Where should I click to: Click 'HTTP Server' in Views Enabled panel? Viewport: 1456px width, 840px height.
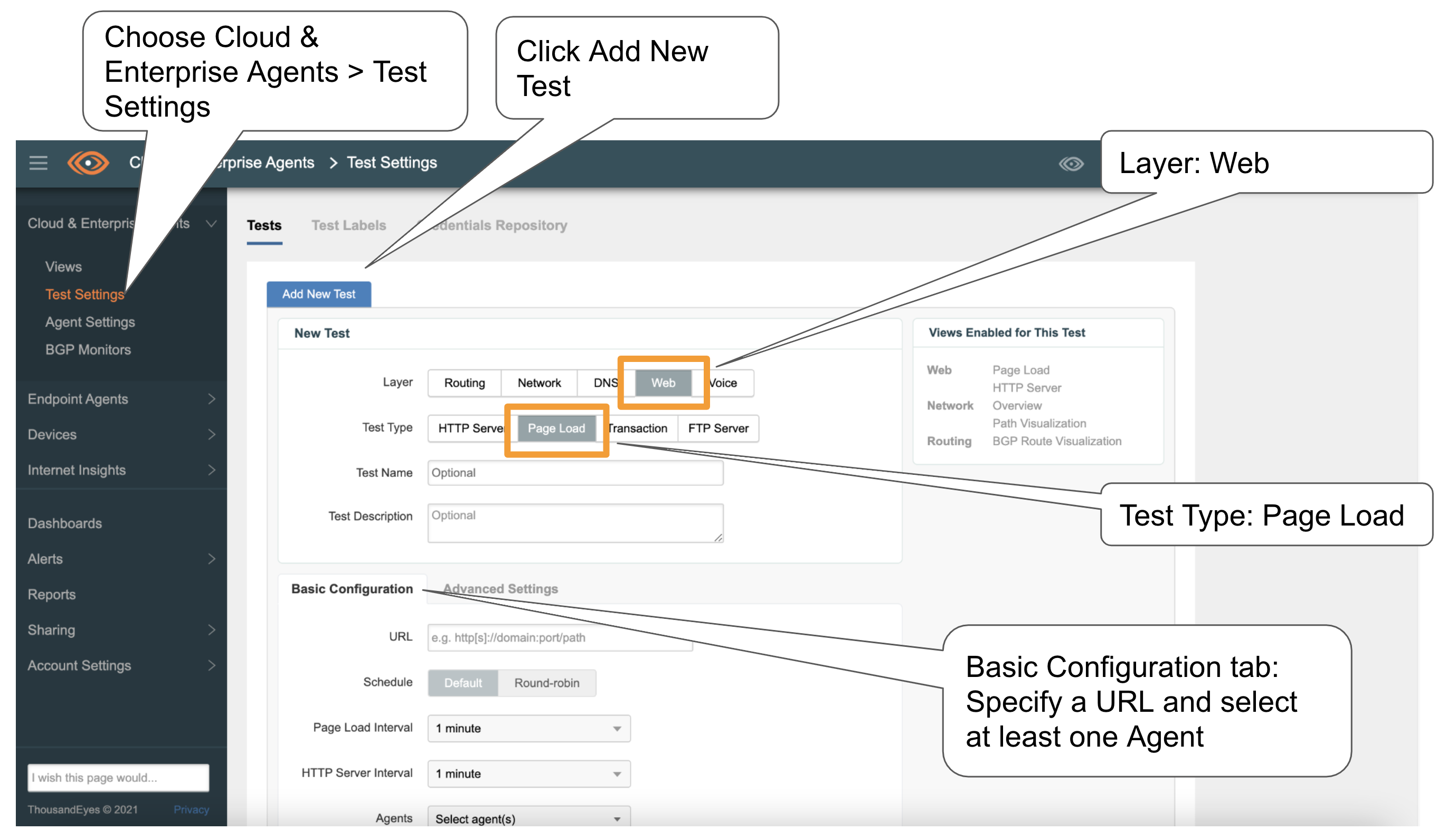pyautogui.click(x=1027, y=388)
